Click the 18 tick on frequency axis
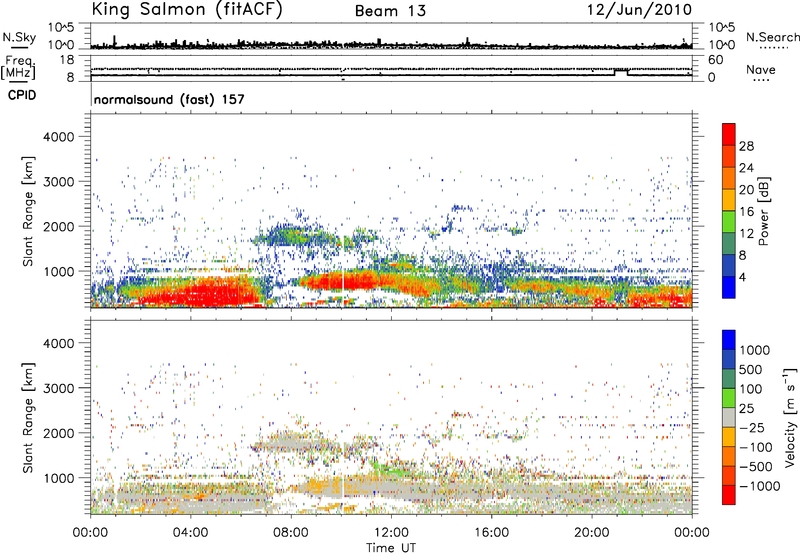The height and width of the screenshot is (554, 800). [x=67, y=60]
